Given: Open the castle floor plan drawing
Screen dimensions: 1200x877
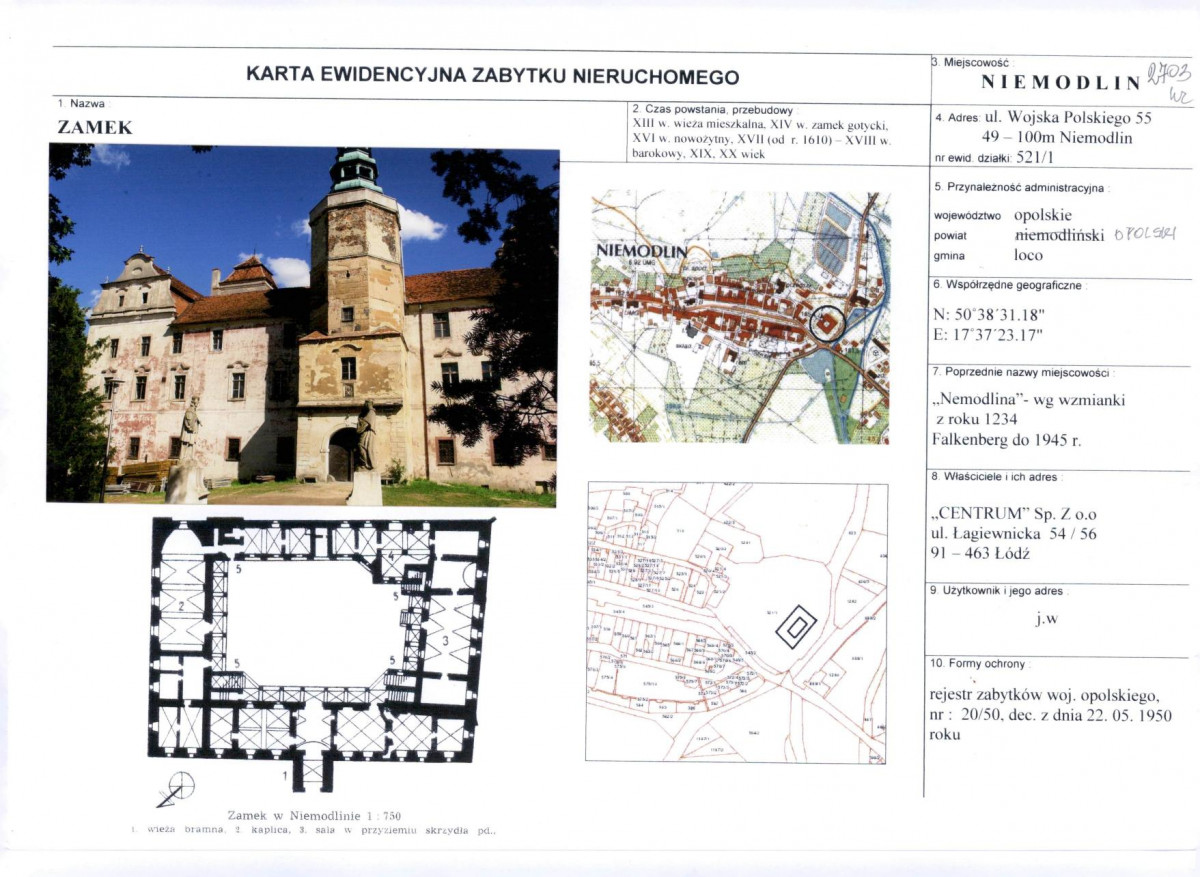Looking at the screenshot, I should [x=320, y=650].
